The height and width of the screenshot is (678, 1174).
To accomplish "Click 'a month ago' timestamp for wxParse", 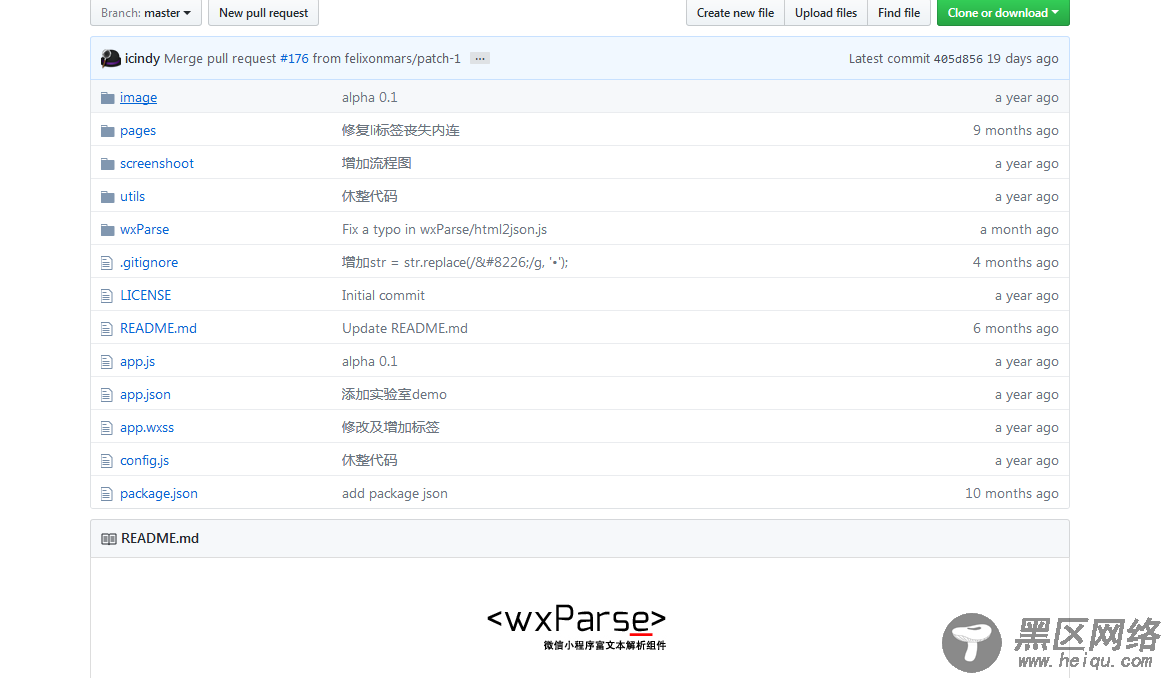I will tap(1019, 229).
